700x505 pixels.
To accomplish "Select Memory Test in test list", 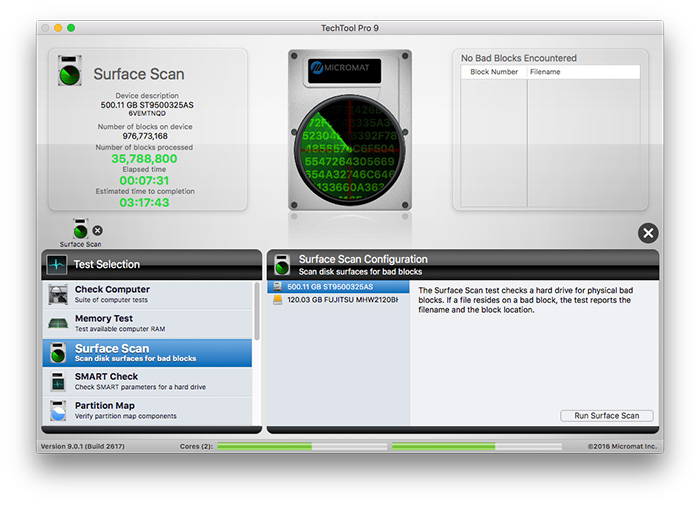I will (x=147, y=323).
